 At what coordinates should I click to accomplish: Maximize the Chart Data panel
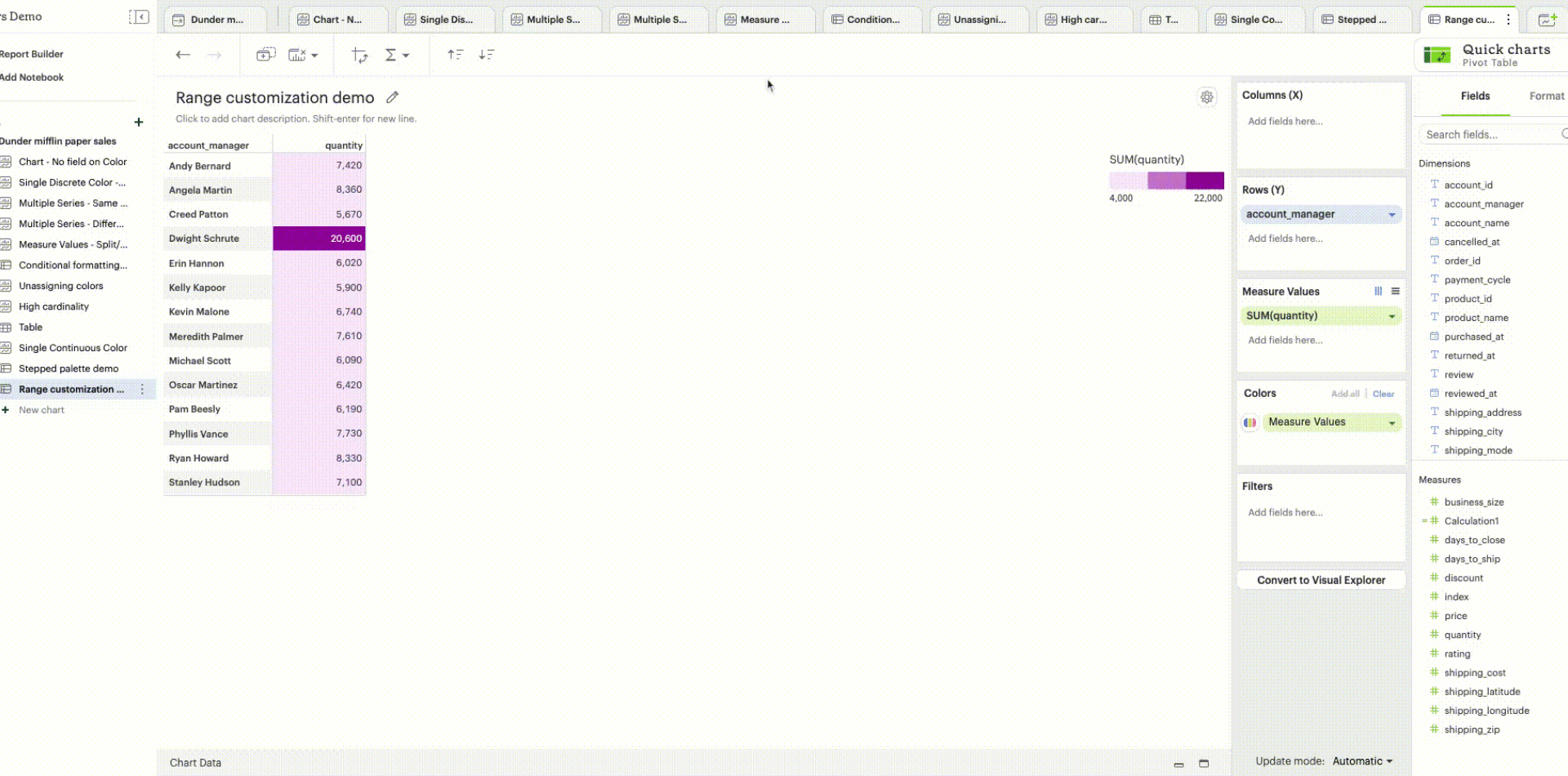point(1203,764)
